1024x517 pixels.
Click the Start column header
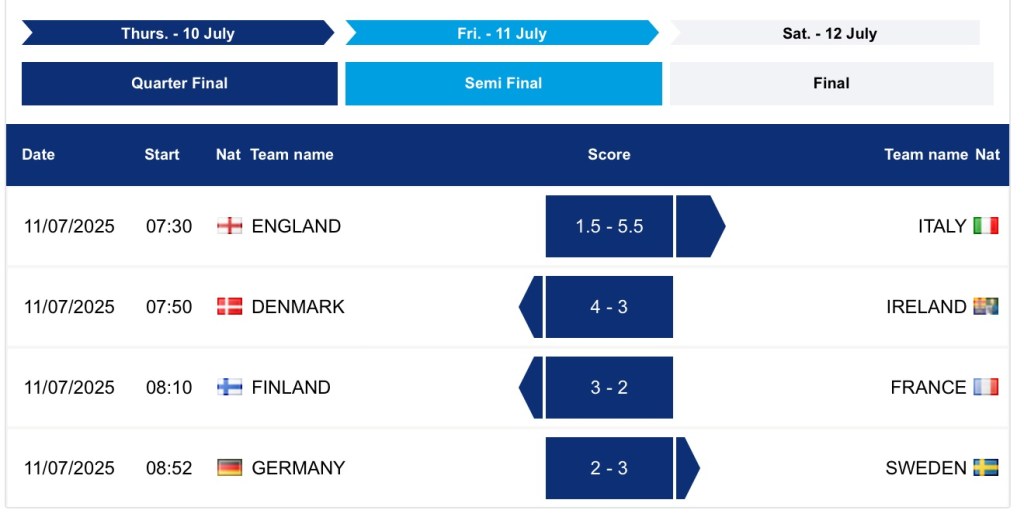click(162, 155)
